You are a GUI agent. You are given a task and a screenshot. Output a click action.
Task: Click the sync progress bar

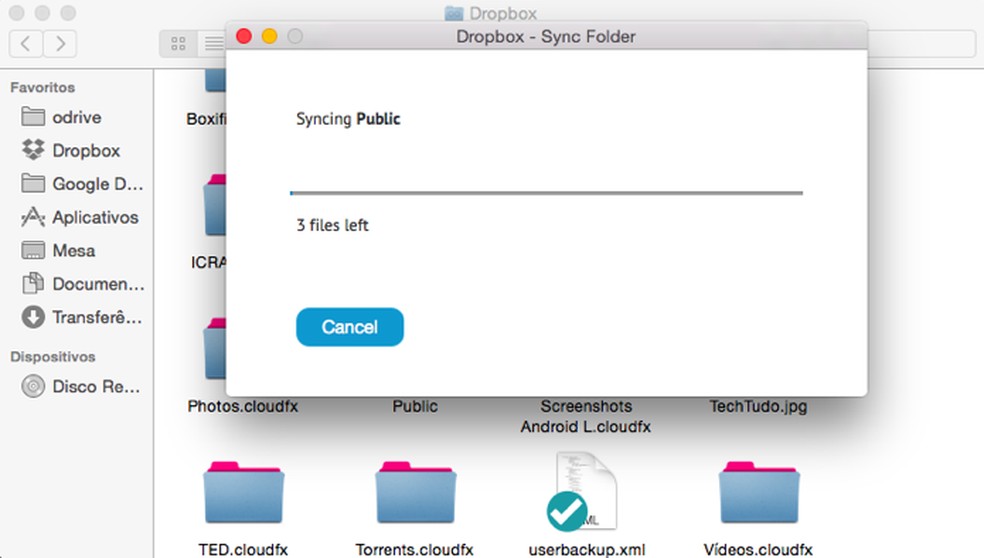[x=546, y=193]
